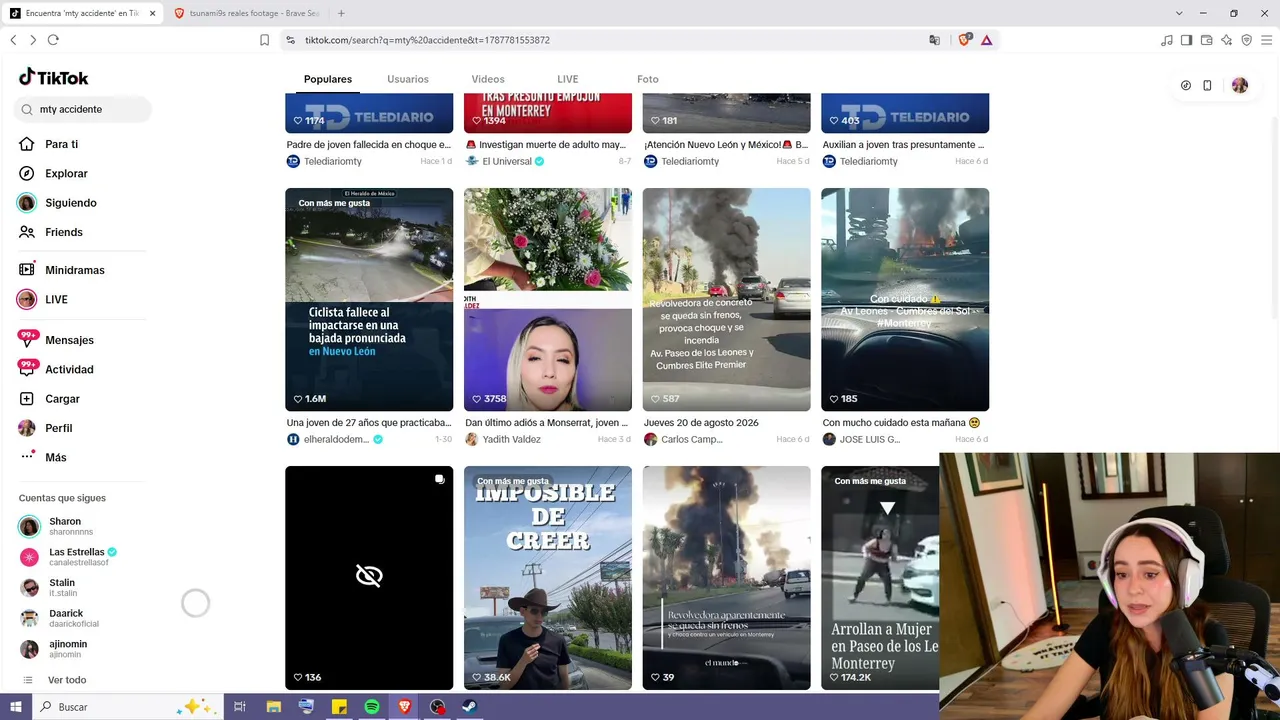This screenshot has width=1280, height=720.
Task: Switch to the Usuarios tab
Action: [x=408, y=79]
